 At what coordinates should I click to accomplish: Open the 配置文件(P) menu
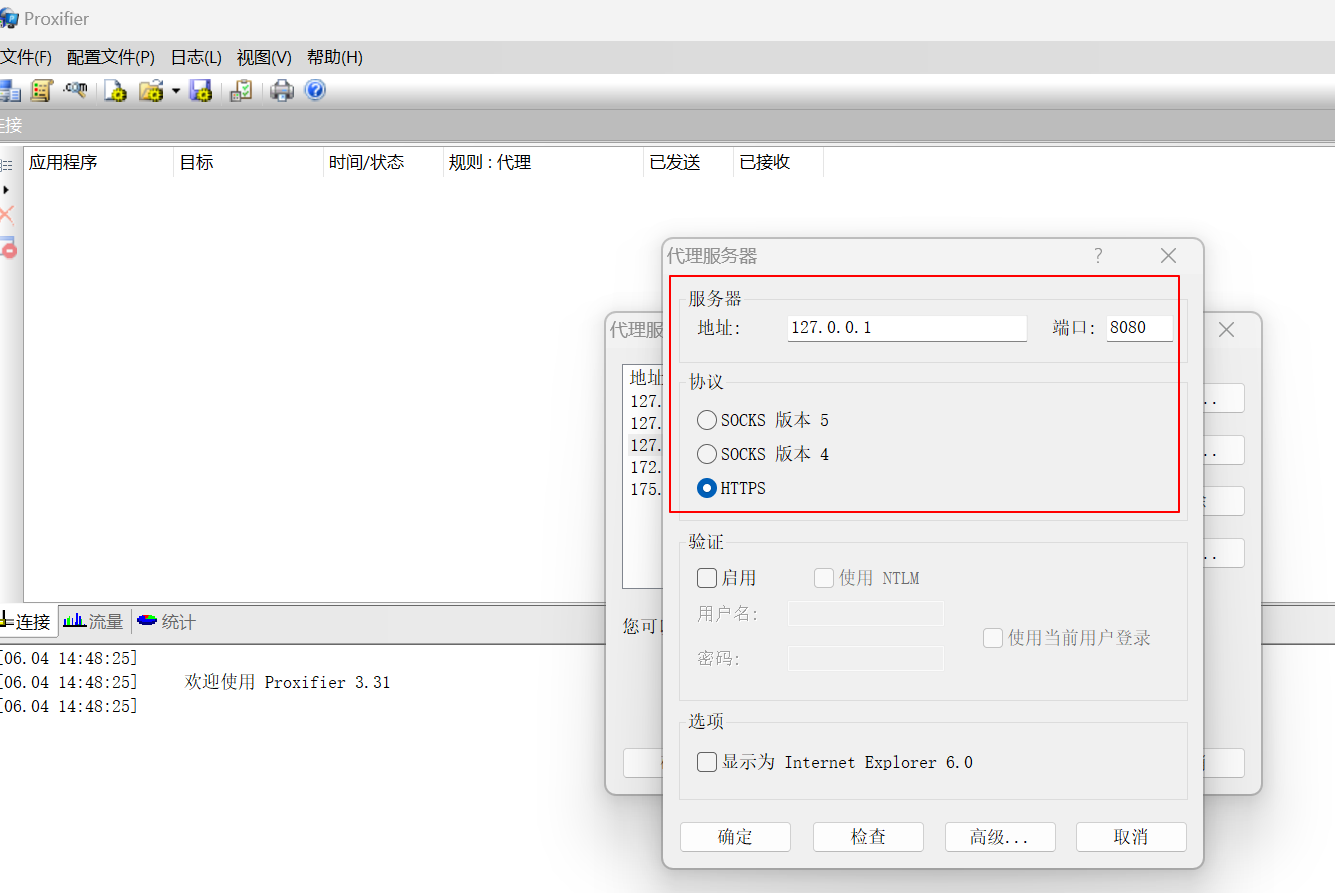tap(111, 57)
